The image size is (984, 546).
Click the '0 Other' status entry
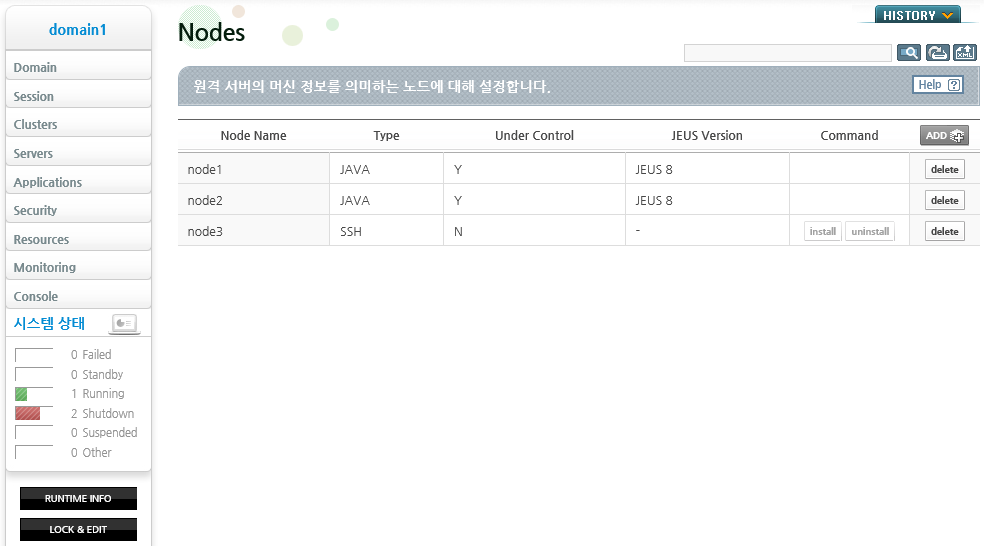click(91, 452)
